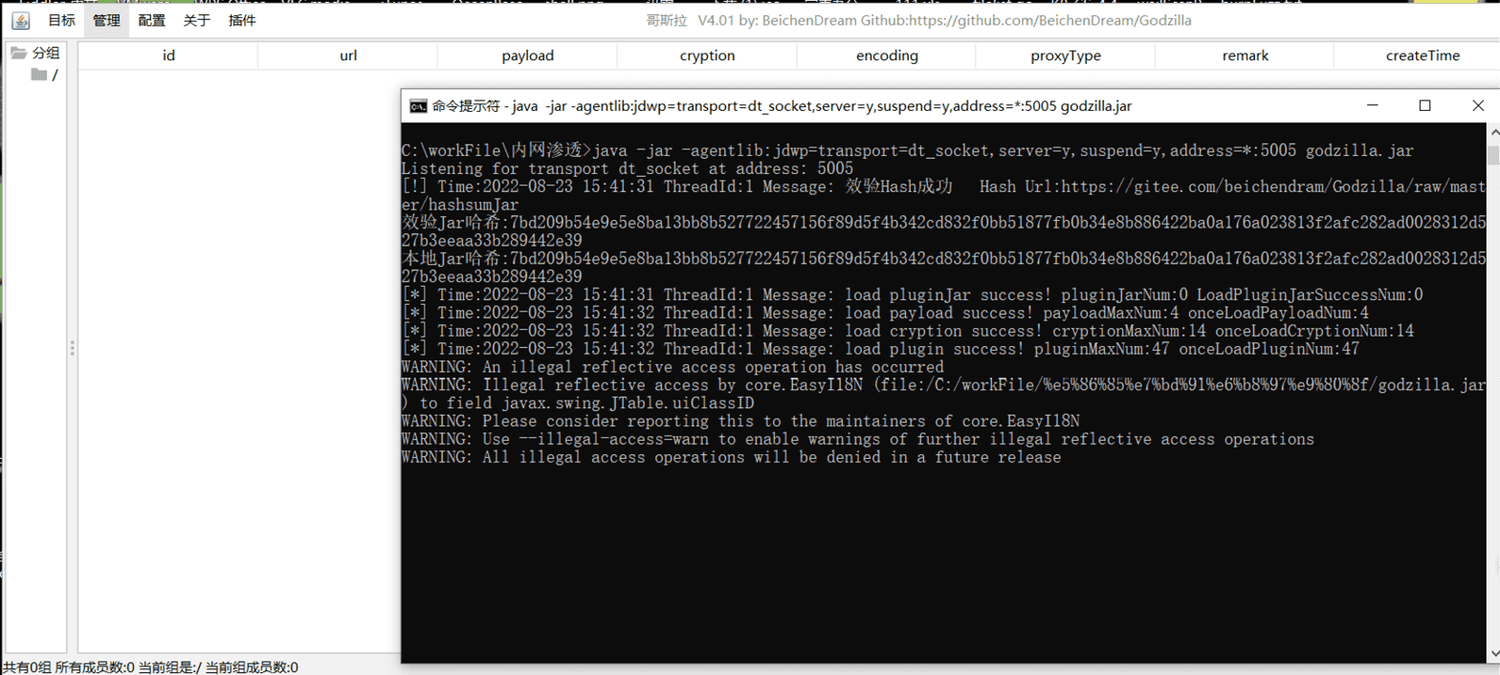
Task: Sort by the cryption column header
Action: click(x=707, y=56)
